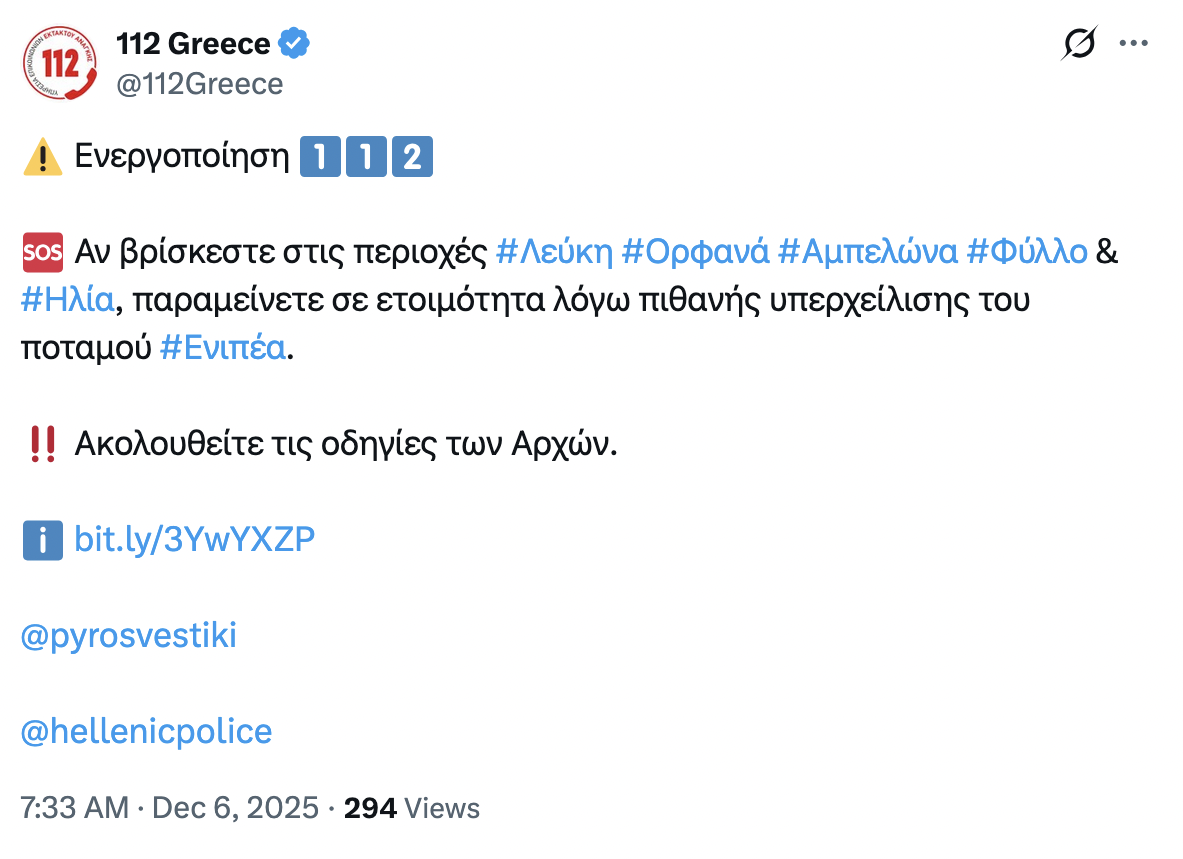Open the #Λεύκη hashtag
Viewport: 1183px width, 859px height.
tap(554, 253)
